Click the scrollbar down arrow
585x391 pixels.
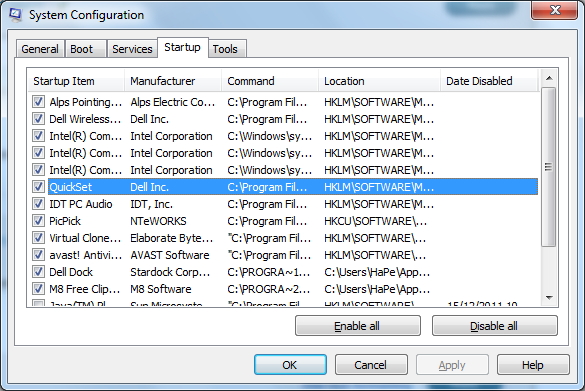tap(549, 297)
